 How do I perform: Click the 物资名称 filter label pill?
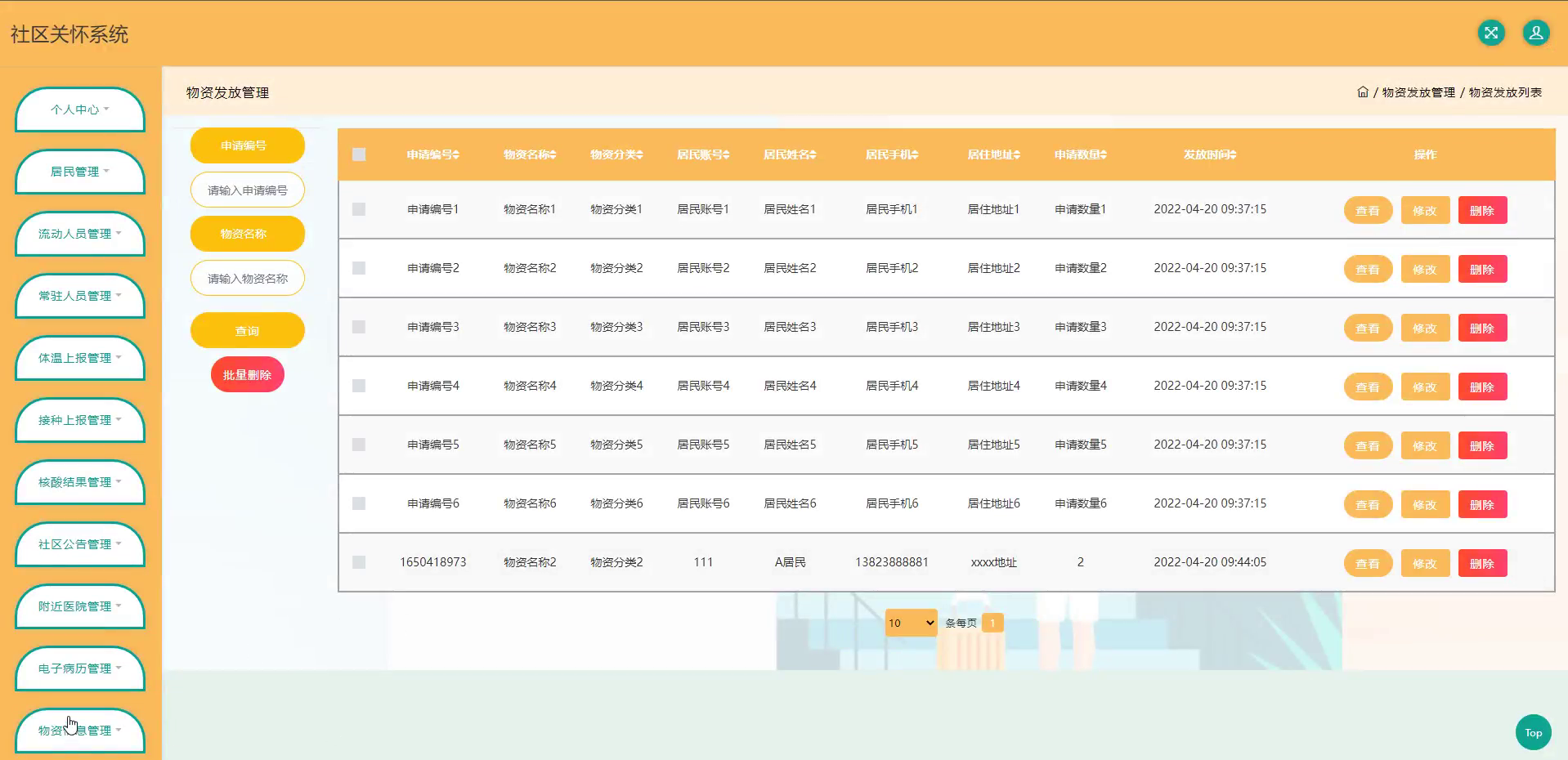[x=248, y=234]
